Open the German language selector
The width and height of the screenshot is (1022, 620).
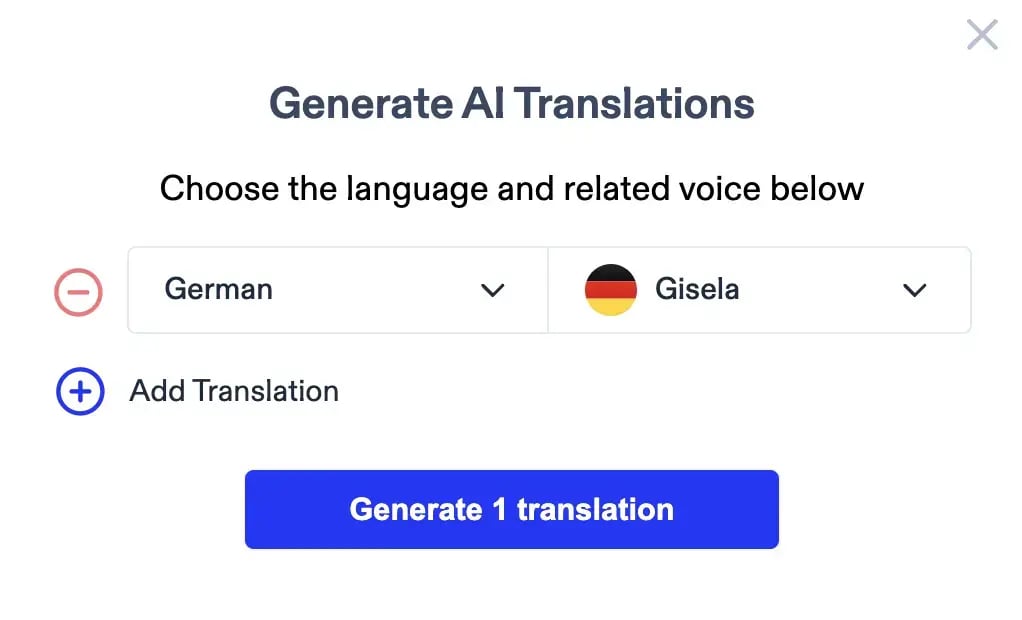tap(337, 290)
